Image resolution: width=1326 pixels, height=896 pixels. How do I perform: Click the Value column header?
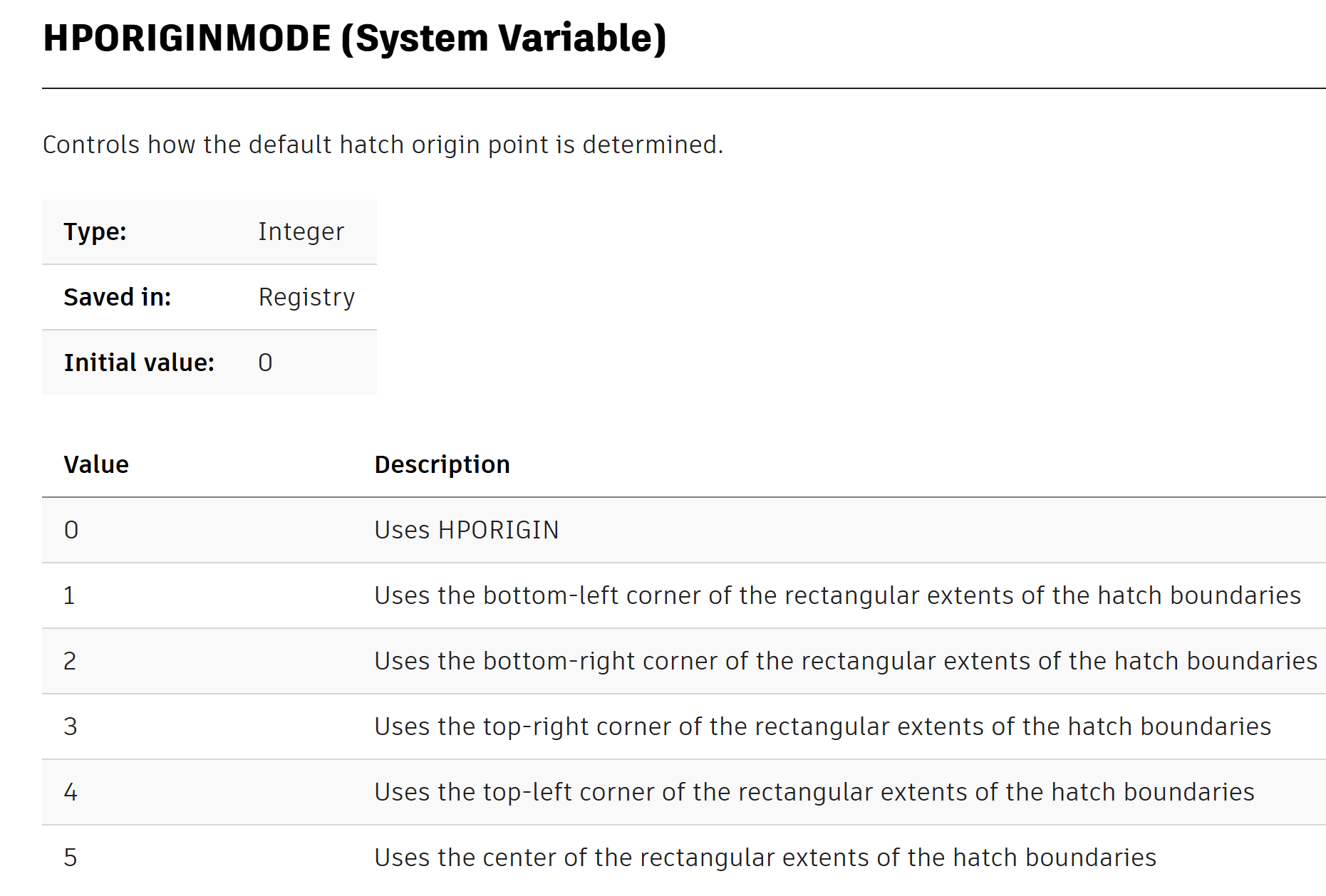tap(96, 464)
